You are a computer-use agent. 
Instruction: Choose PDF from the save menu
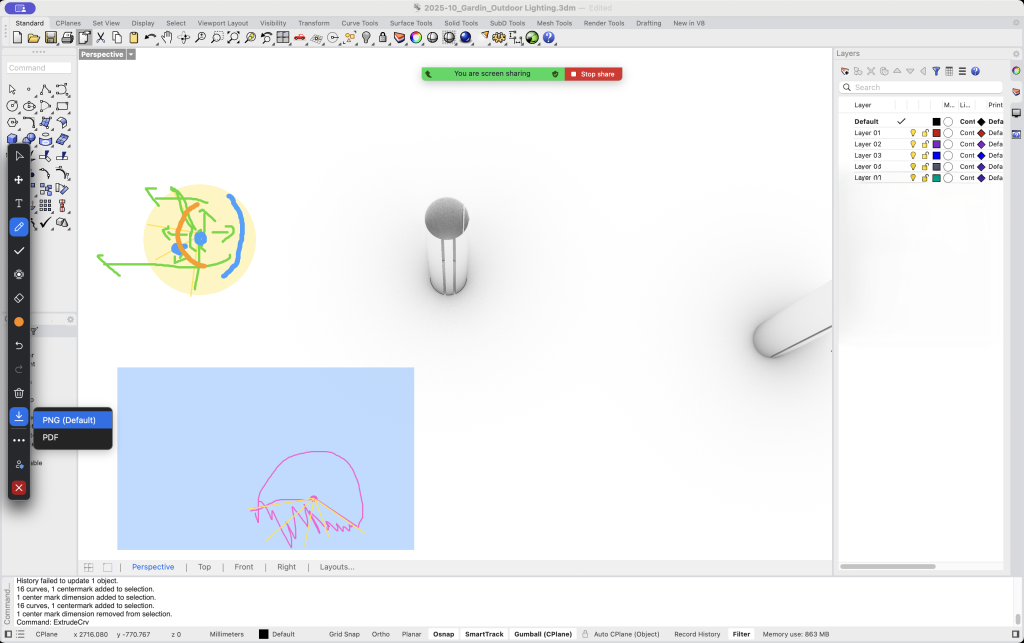point(50,437)
